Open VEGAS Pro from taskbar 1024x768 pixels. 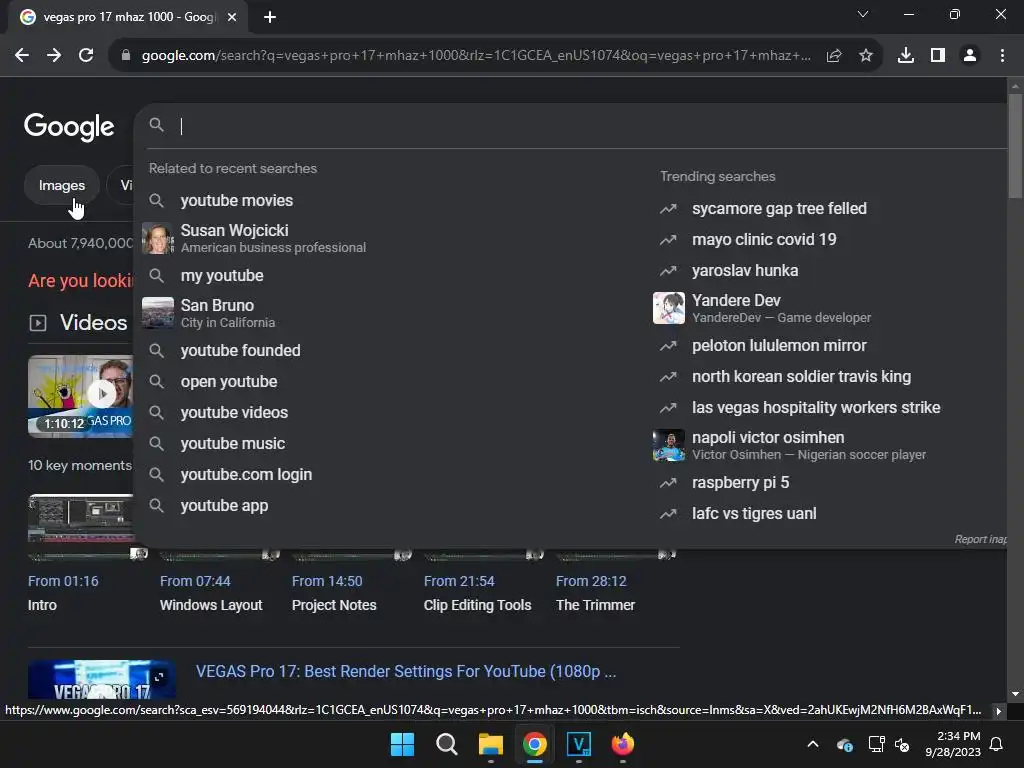[579, 744]
